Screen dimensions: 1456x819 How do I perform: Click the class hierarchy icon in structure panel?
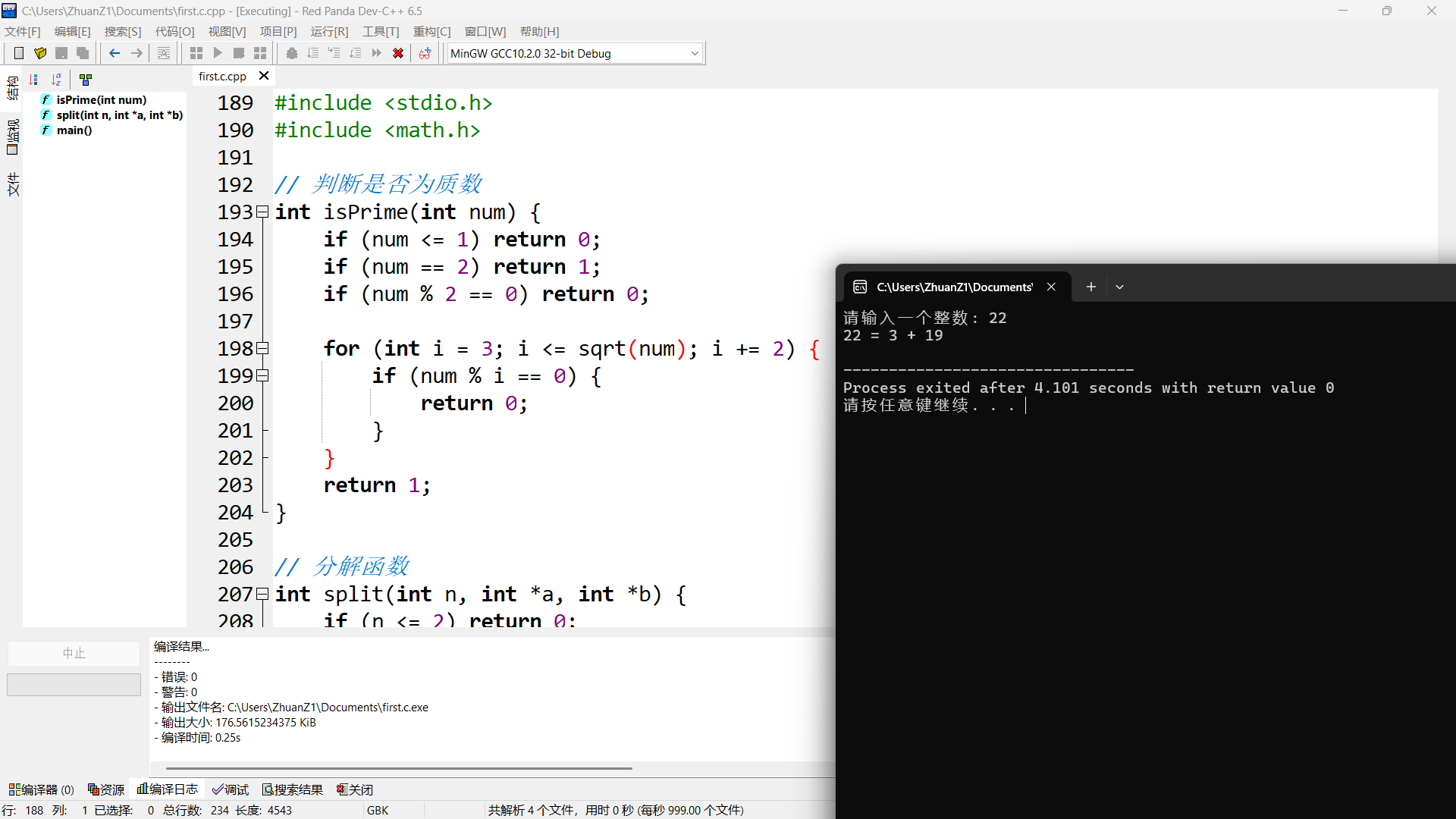[86, 79]
